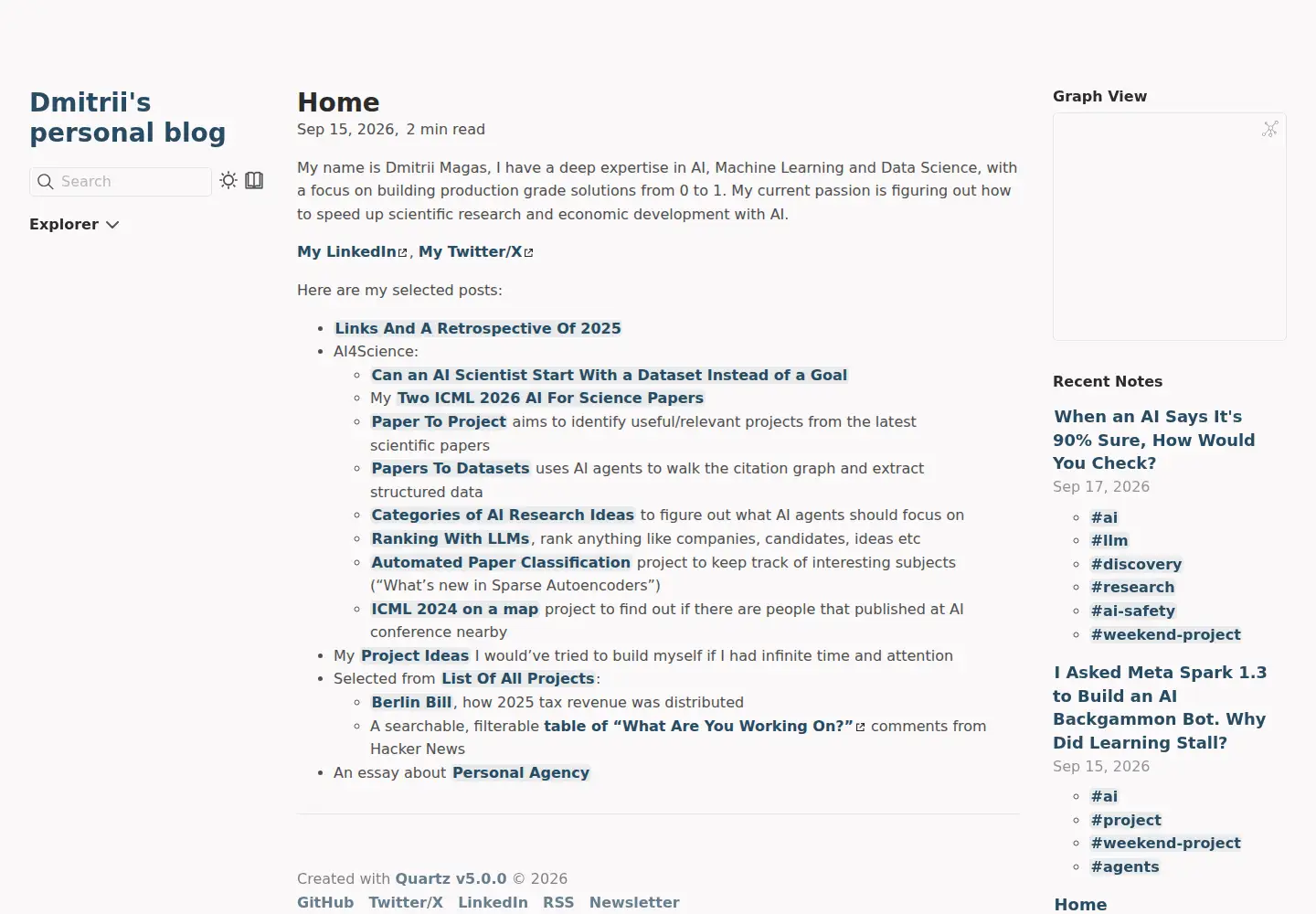Image resolution: width=1316 pixels, height=914 pixels.
Task: Select the #llm tag
Action: tap(1109, 540)
